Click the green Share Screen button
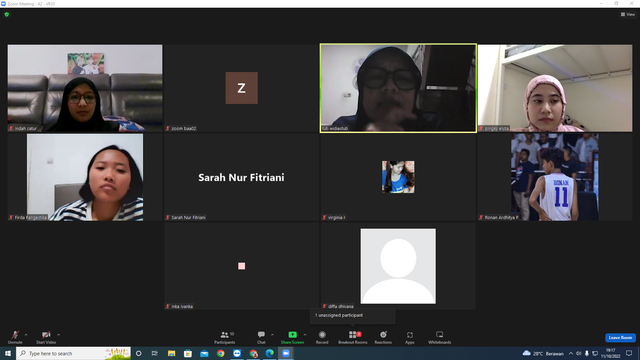Image resolution: width=640 pixels, height=360 pixels. click(292, 337)
